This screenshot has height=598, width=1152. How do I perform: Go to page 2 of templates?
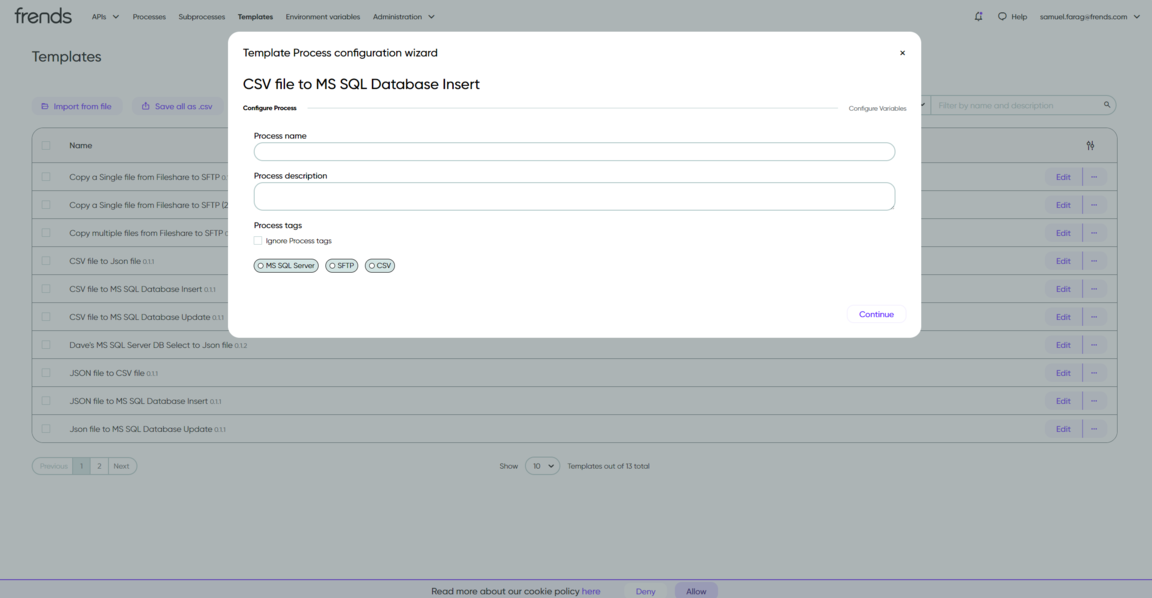click(x=99, y=466)
